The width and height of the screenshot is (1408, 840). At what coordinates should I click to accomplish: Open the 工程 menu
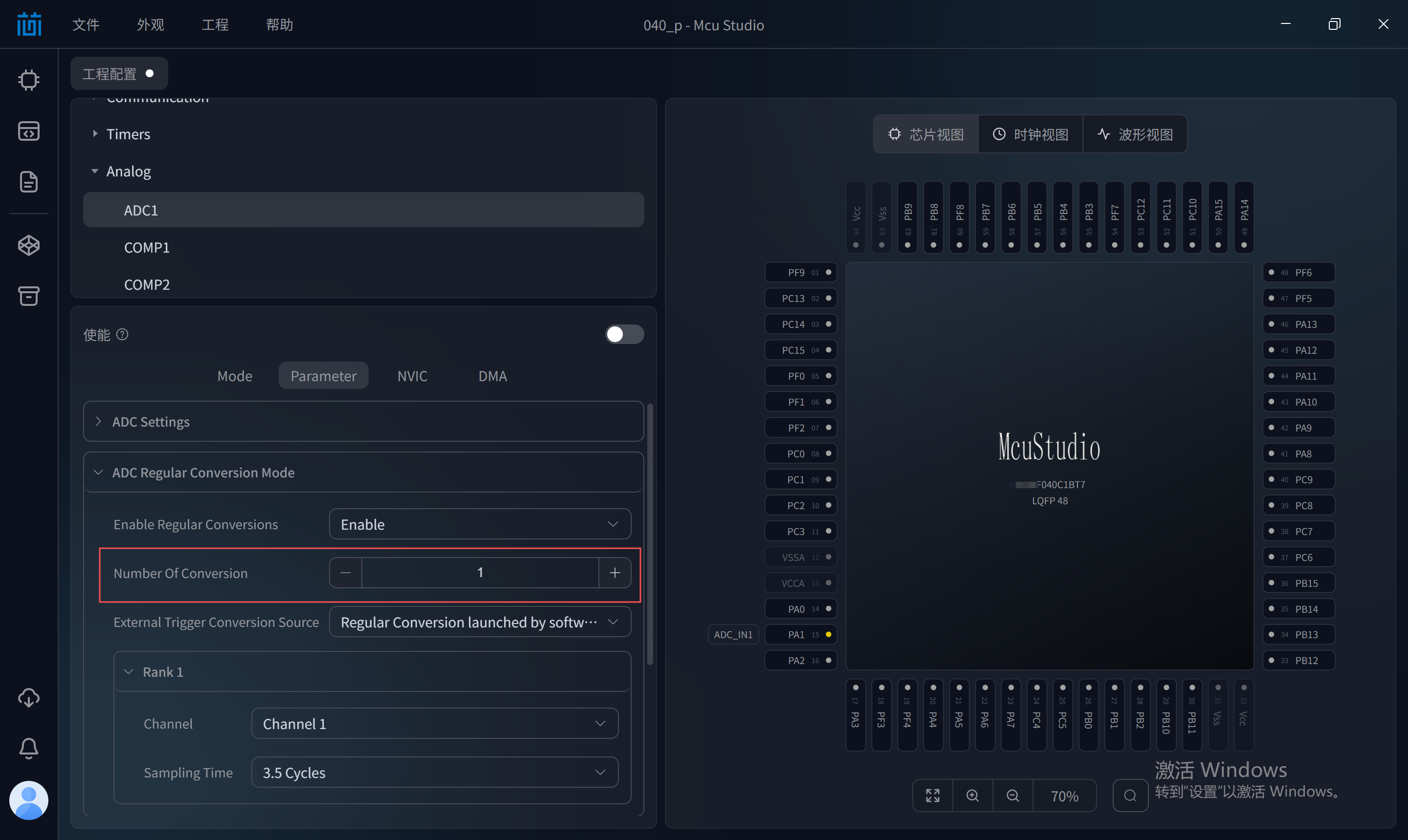point(215,25)
